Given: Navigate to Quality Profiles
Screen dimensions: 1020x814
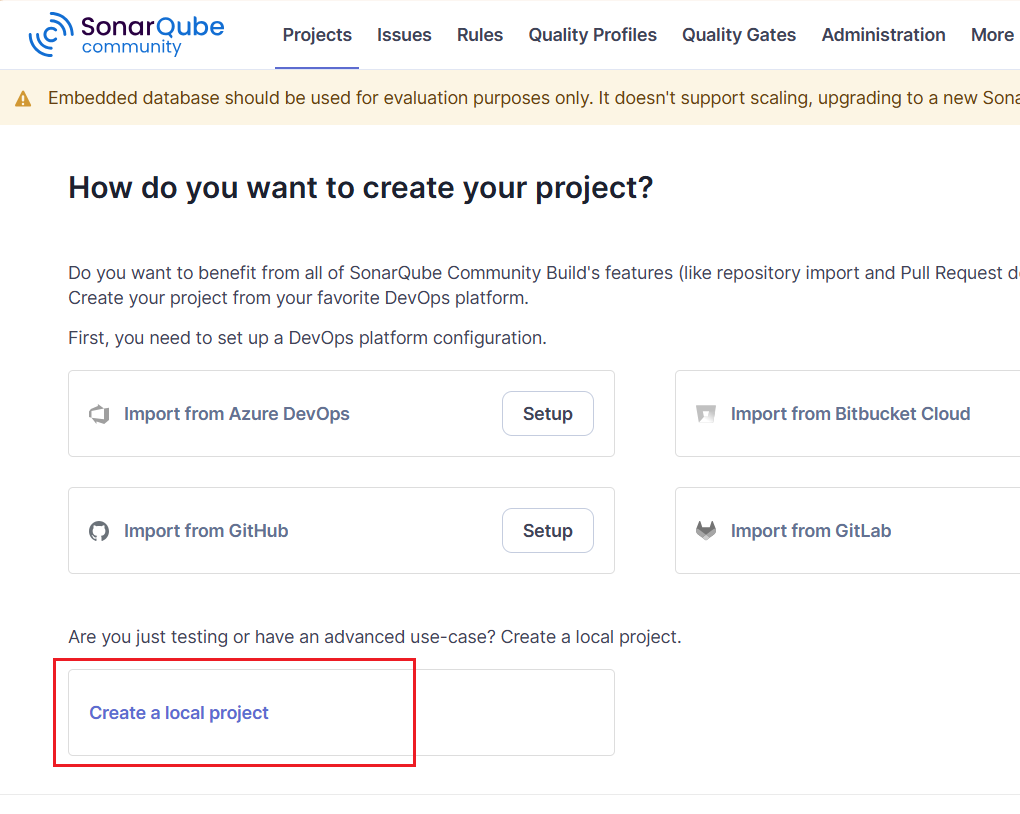Looking at the screenshot, I should 593,34.
